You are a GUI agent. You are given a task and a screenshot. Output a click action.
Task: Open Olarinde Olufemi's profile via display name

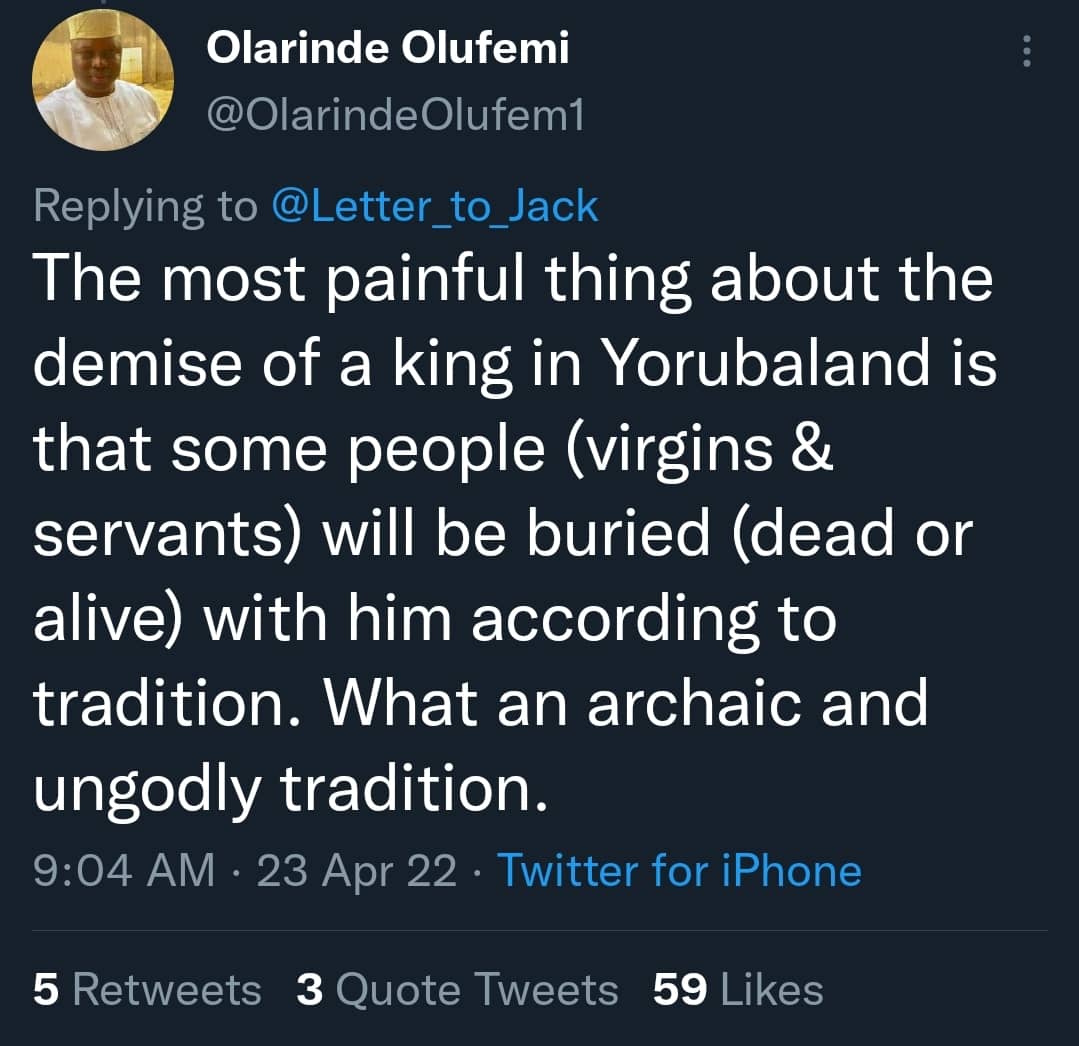388,47
